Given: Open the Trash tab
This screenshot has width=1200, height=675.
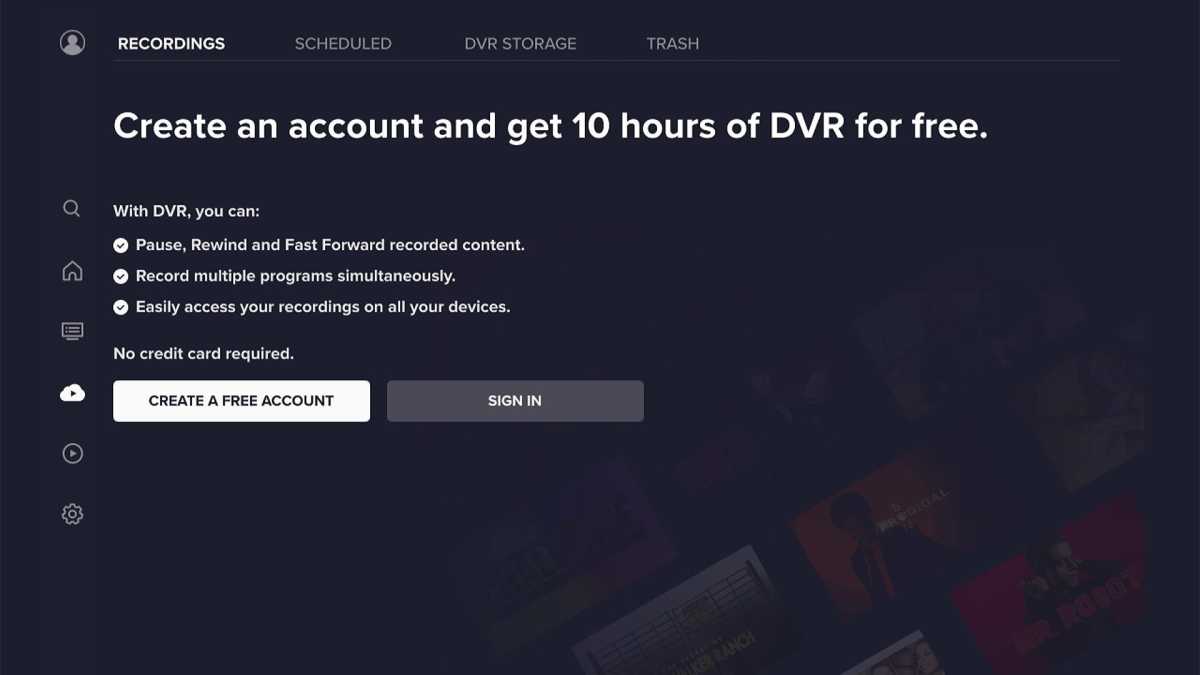Looking at the screenshot, I should click(x=672, y=44).
